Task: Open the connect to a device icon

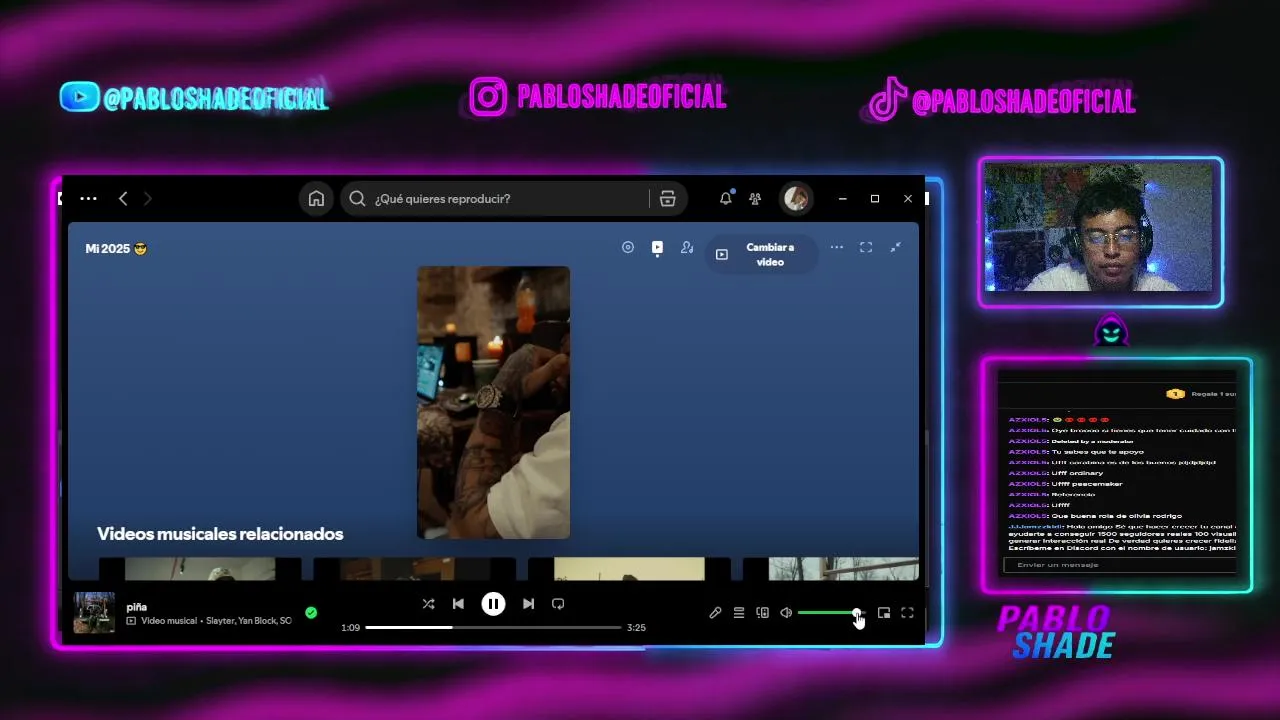Action: [763, 613]
